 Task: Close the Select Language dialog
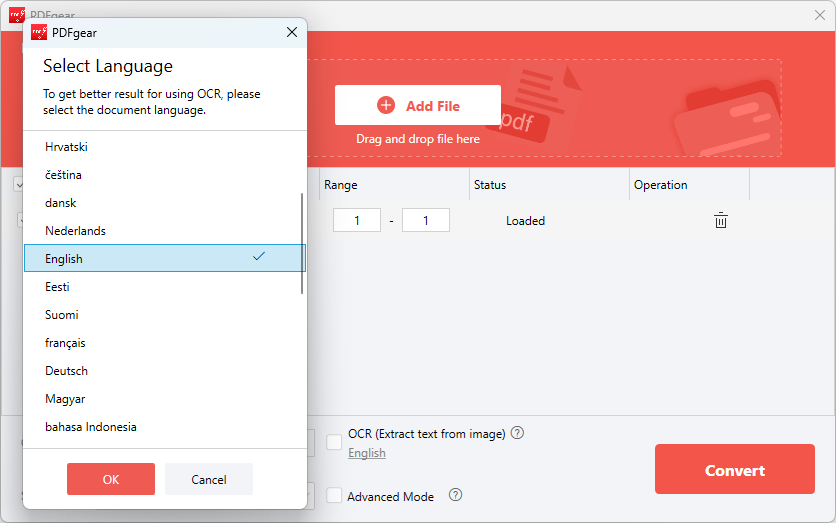292,32
